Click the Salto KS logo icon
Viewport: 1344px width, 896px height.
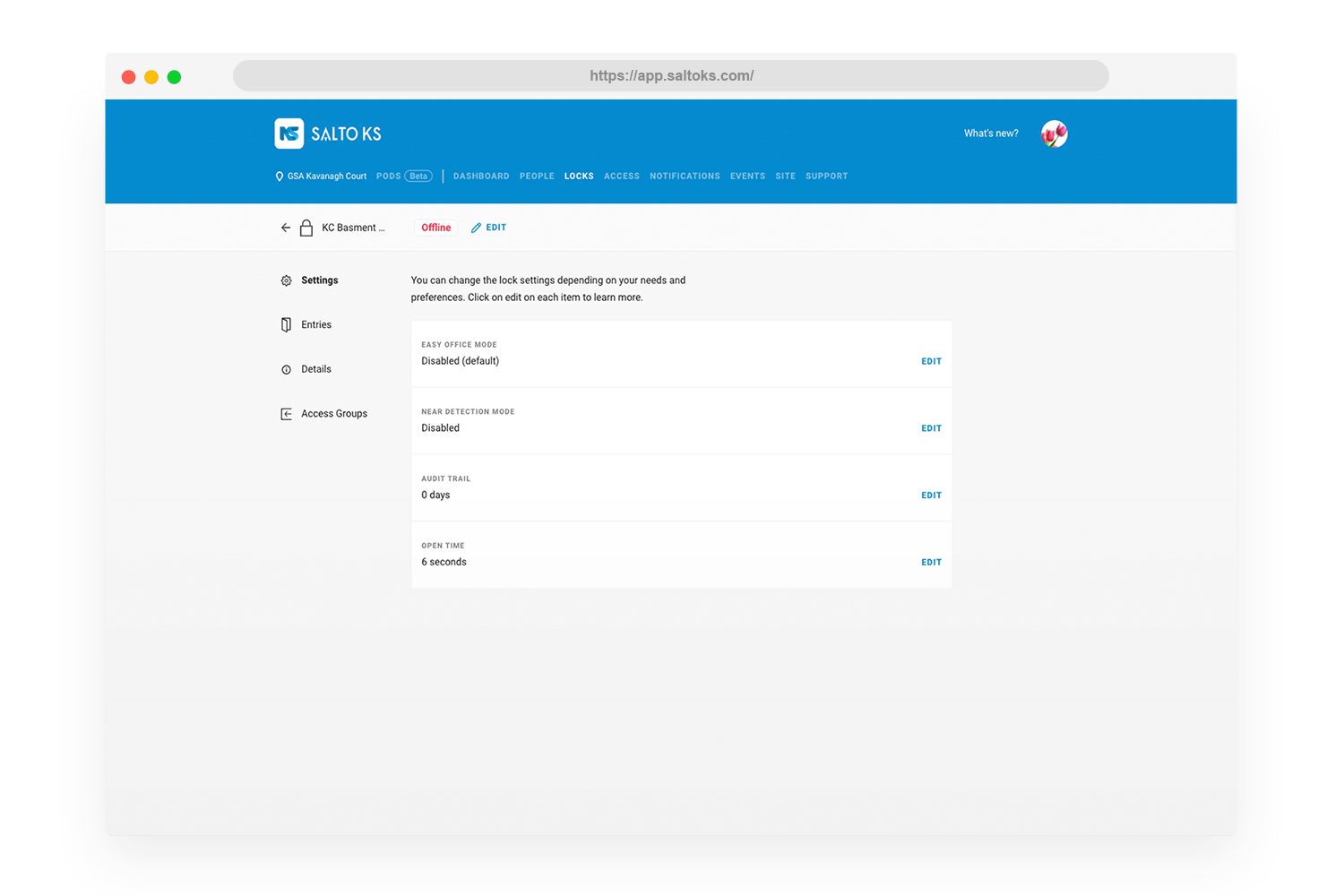click(289, 134)
